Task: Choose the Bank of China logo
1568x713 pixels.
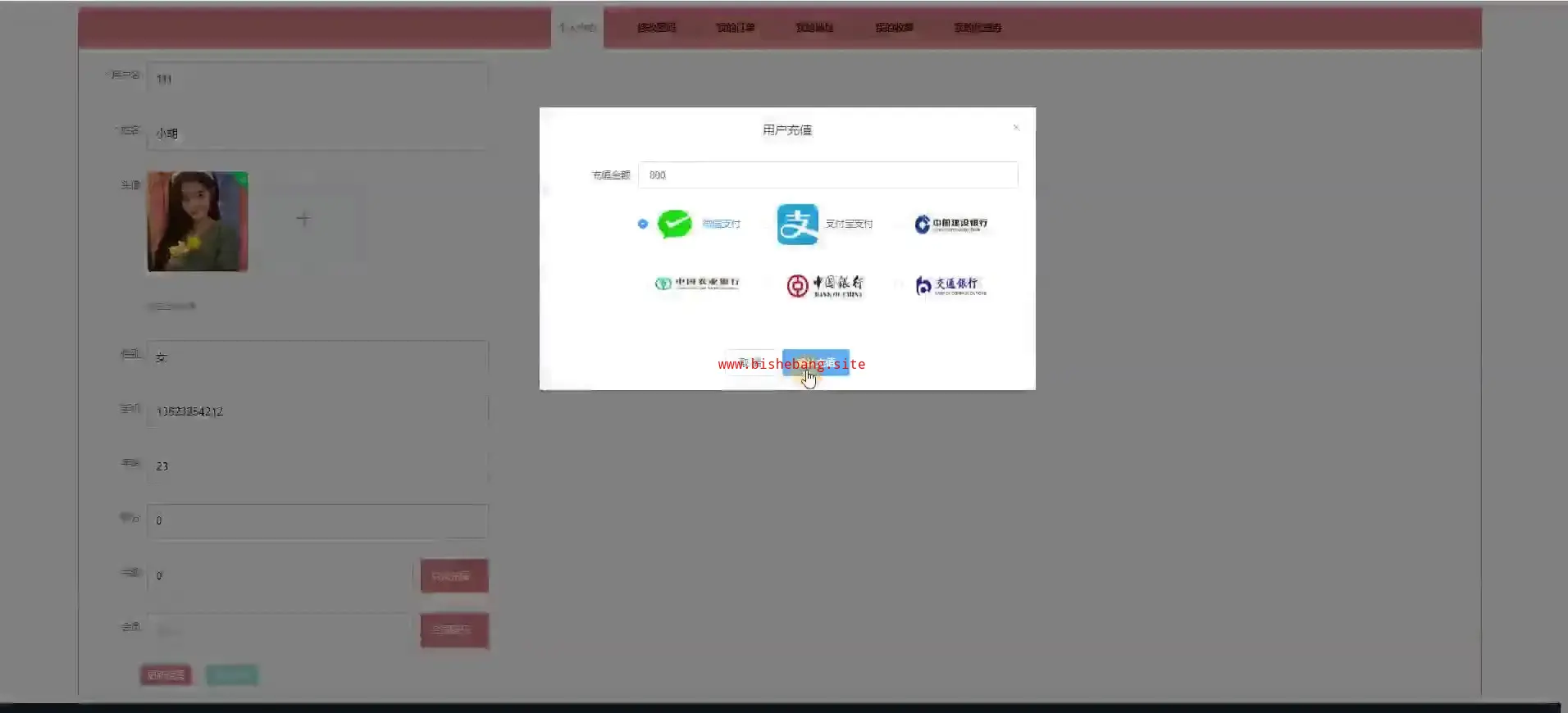Action: coord(825,286)
